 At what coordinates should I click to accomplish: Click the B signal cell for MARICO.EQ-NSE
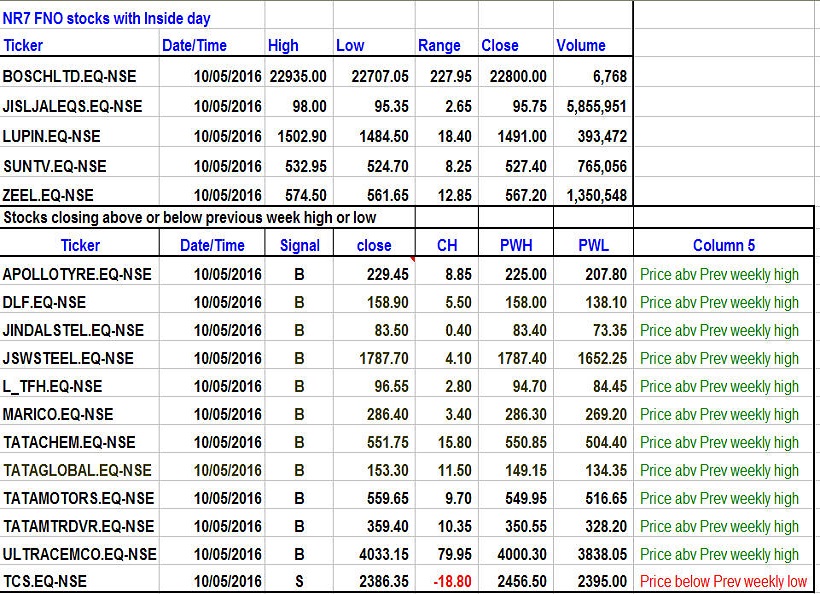click(x=298, y=413)
